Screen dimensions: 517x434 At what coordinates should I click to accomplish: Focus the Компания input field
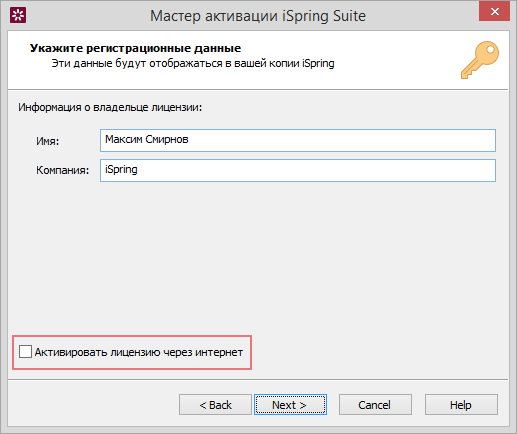point(298,170)
